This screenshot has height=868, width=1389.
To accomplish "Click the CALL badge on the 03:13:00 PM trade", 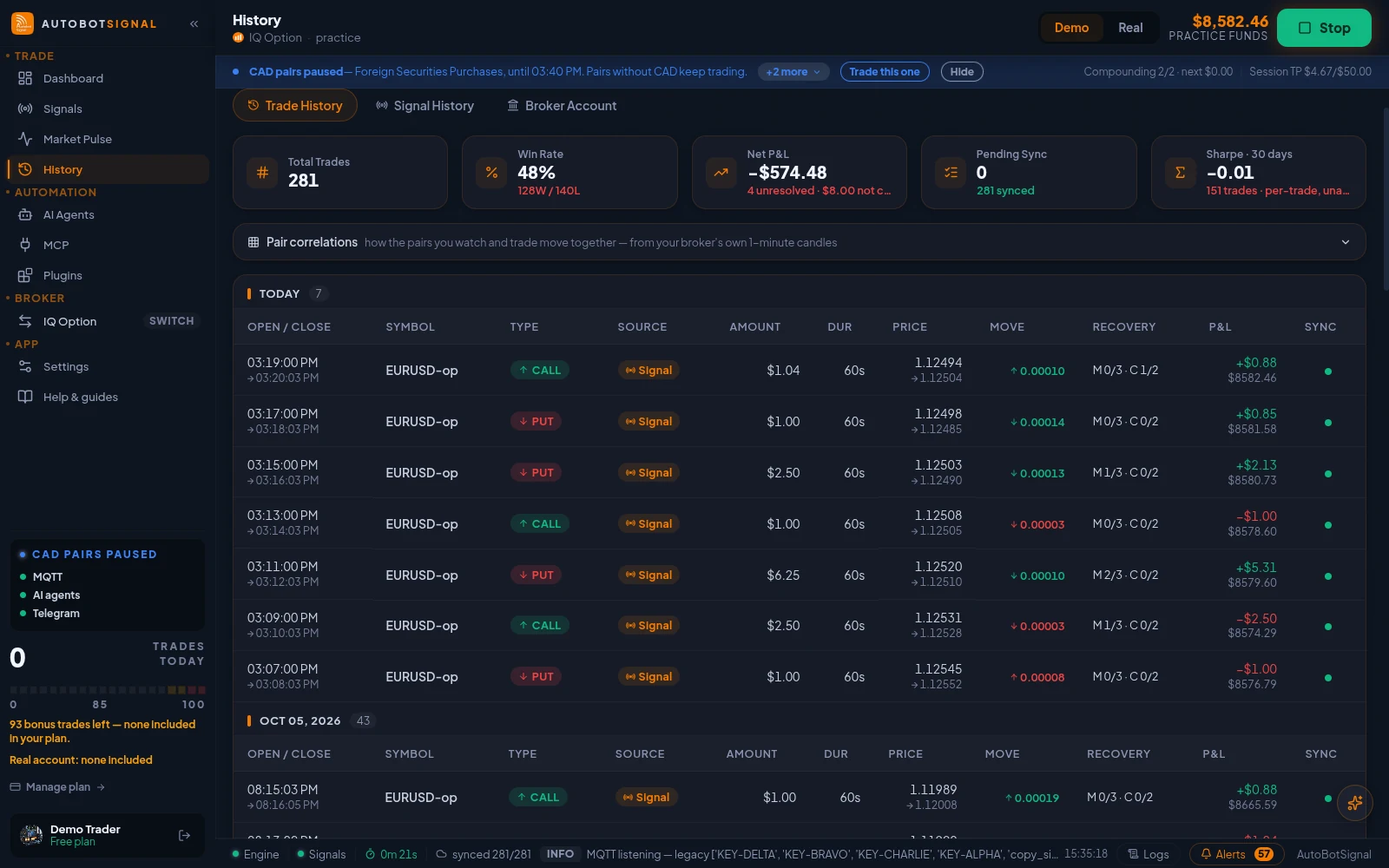I will [539, 523].
